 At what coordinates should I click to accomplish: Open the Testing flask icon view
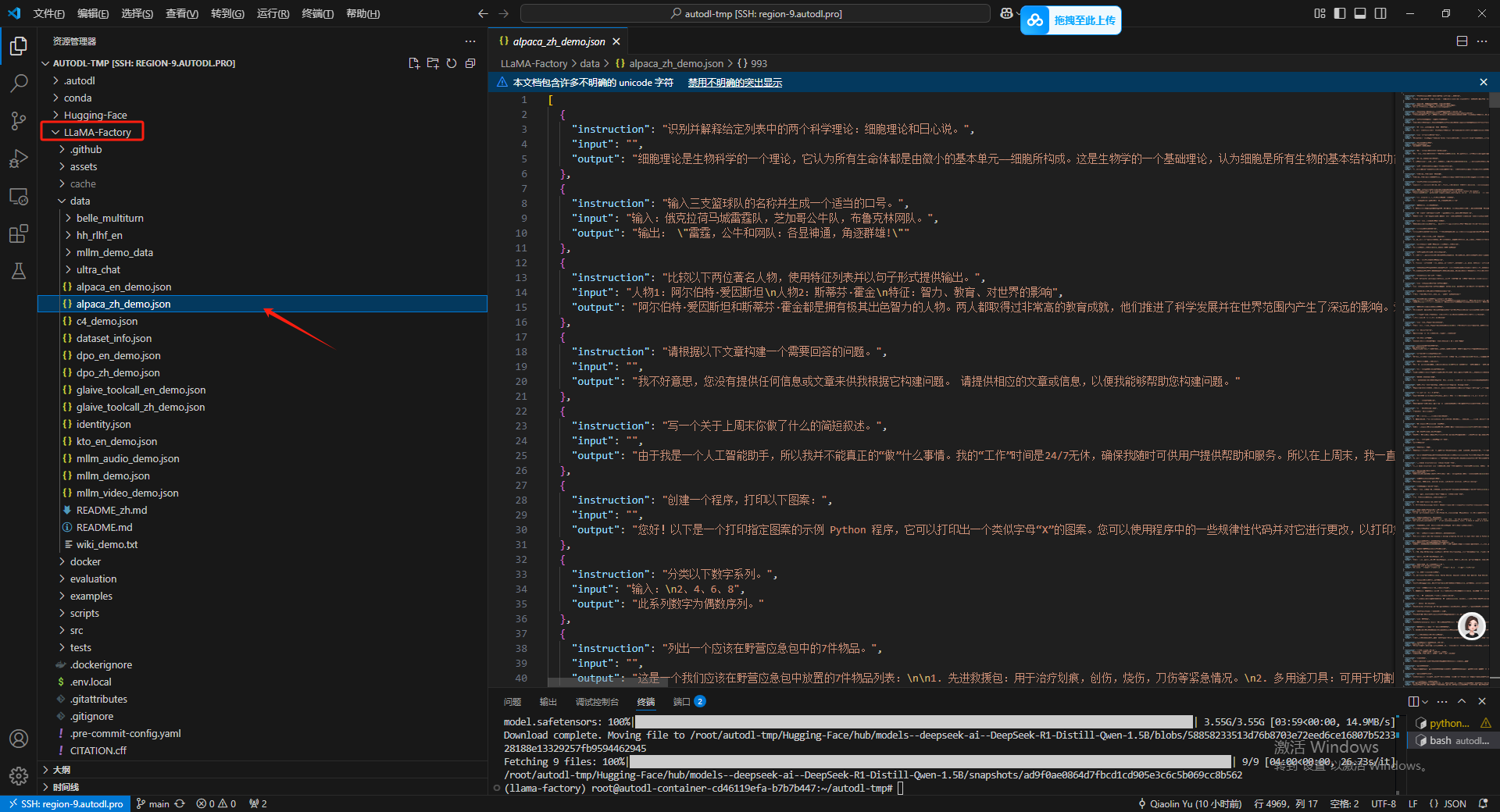(19, 271)
